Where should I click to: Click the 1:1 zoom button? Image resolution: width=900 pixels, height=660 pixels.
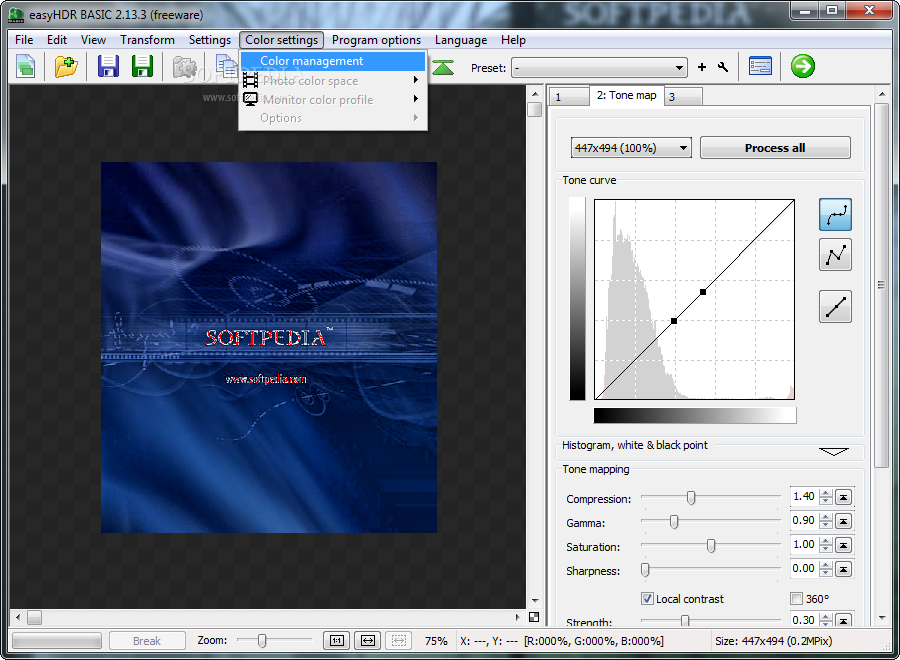click(337, 640)
